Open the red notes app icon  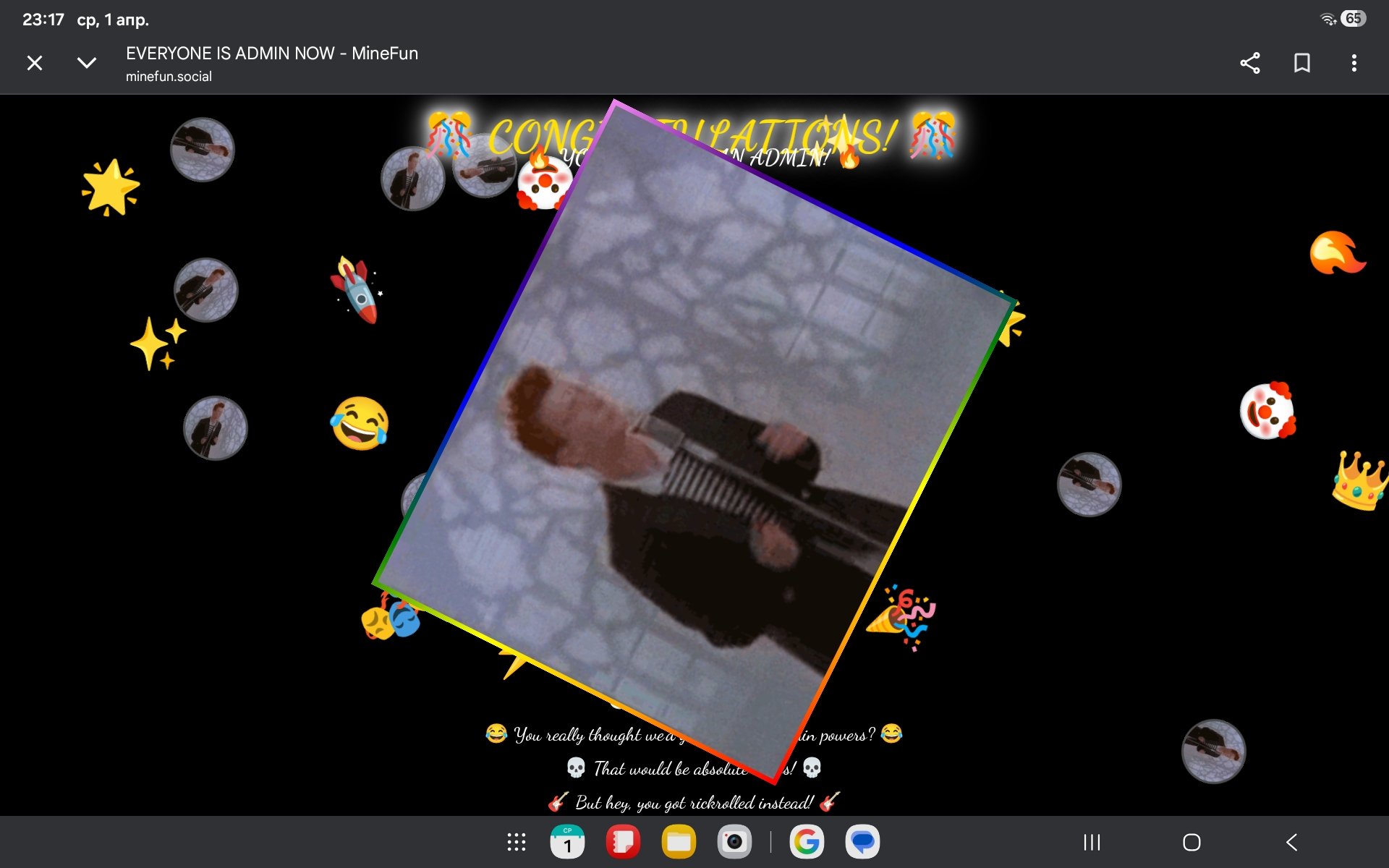pyautogui.click(x=623, y=842)
